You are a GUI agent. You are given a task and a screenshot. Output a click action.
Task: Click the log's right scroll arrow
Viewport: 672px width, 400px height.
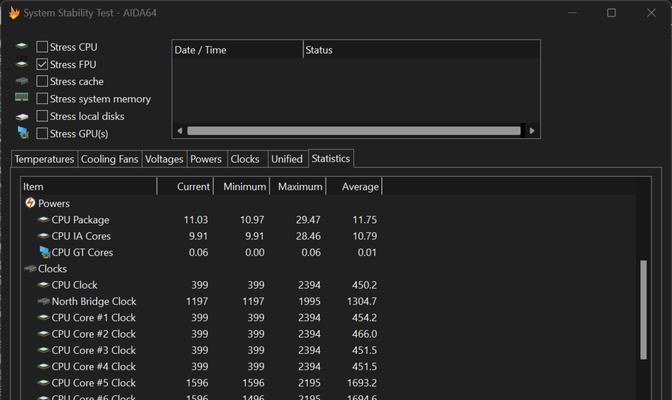coord(532,131)
